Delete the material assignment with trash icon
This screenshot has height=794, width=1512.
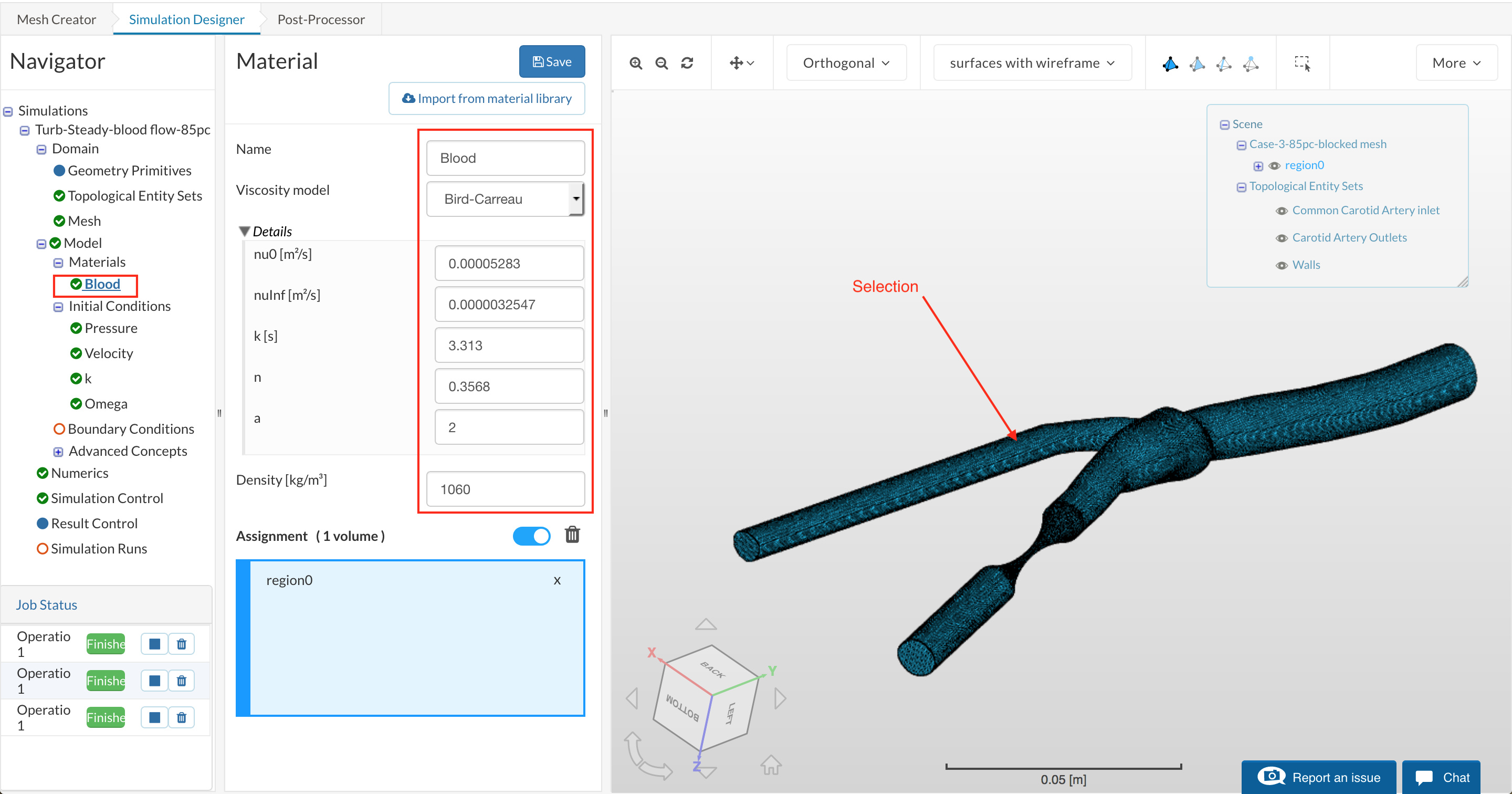(572, 535)
